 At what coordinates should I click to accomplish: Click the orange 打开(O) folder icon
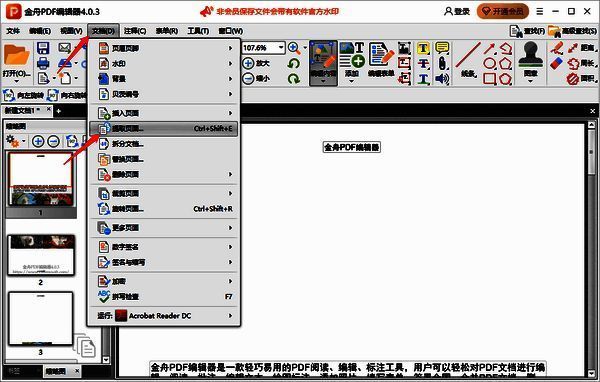pyautogui.click(x=16, y=56)
